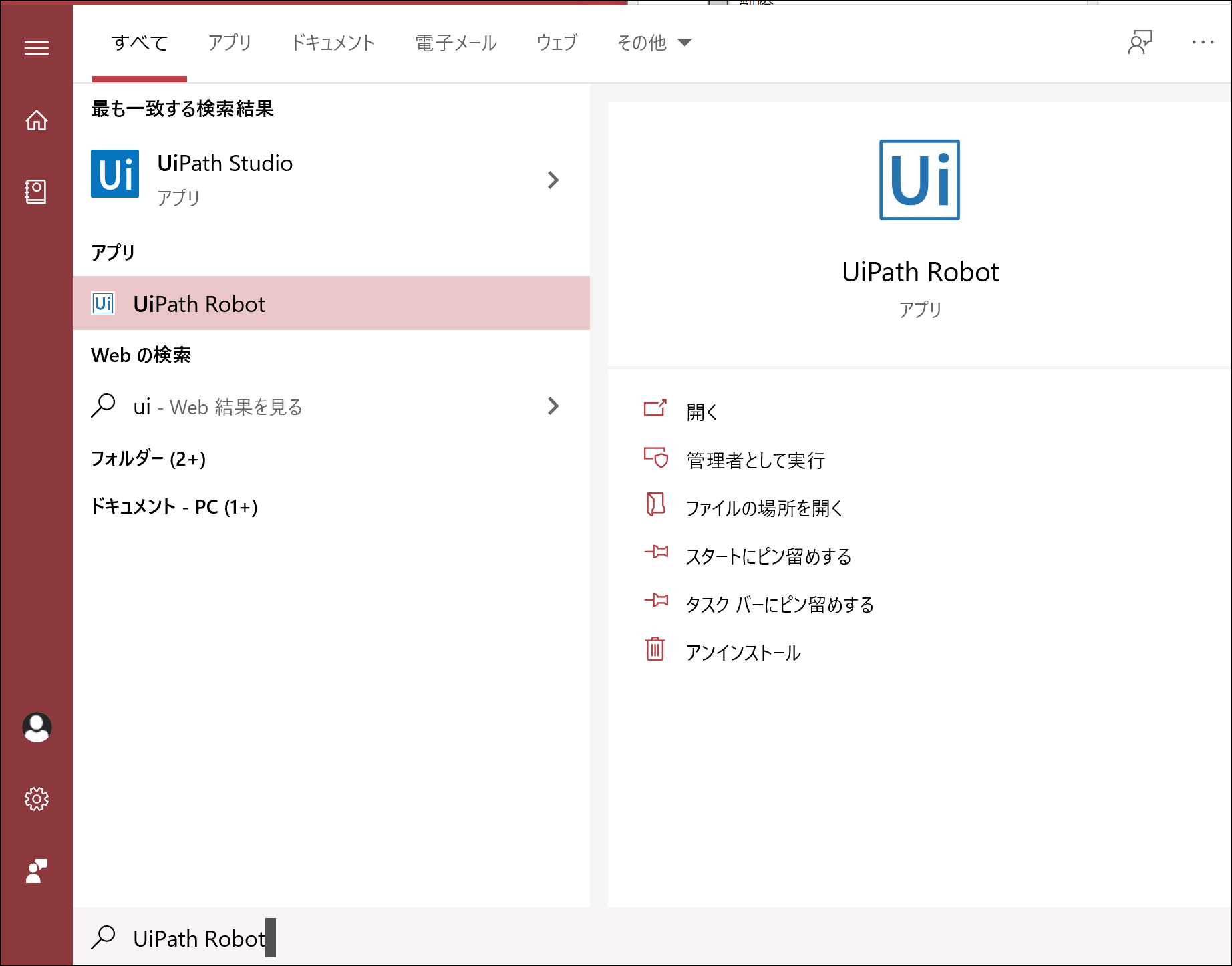
Task: Click the run-as-administrator shield icon
Action: coord(655,458)
